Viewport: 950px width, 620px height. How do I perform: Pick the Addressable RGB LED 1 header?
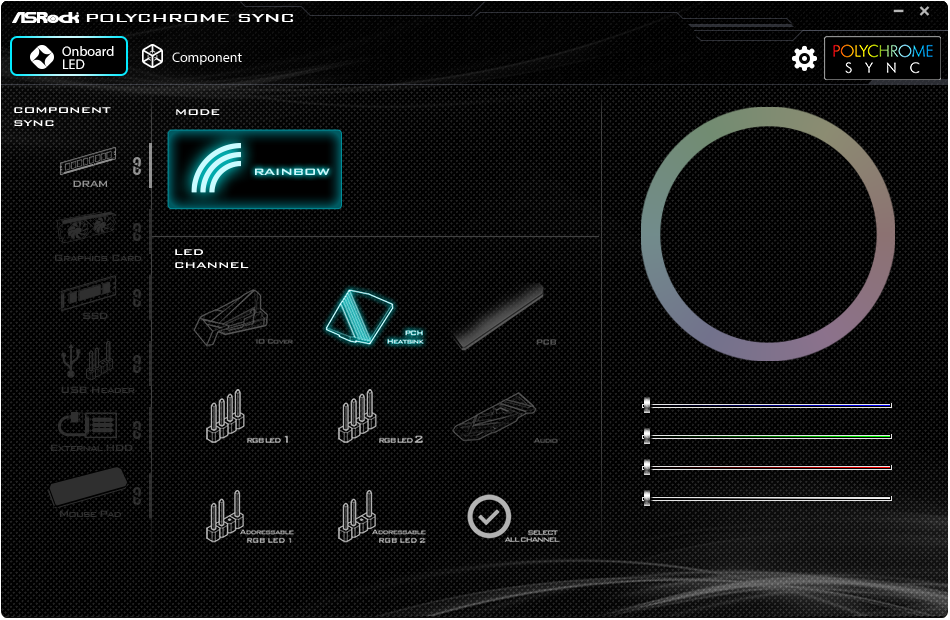click(x=249, y=516)
